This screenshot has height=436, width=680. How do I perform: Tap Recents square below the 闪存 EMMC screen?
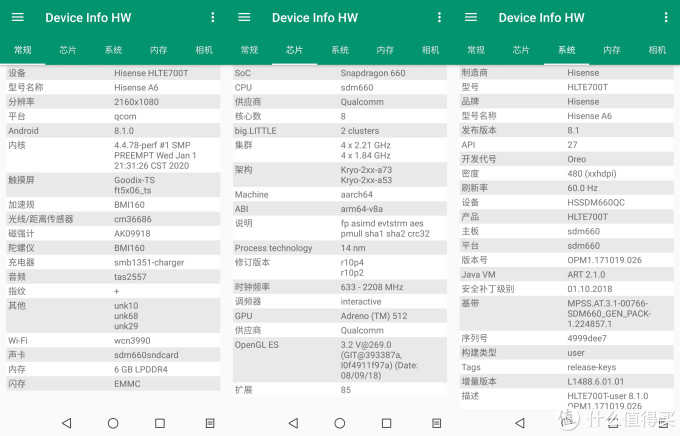click(x=160, y=423)
